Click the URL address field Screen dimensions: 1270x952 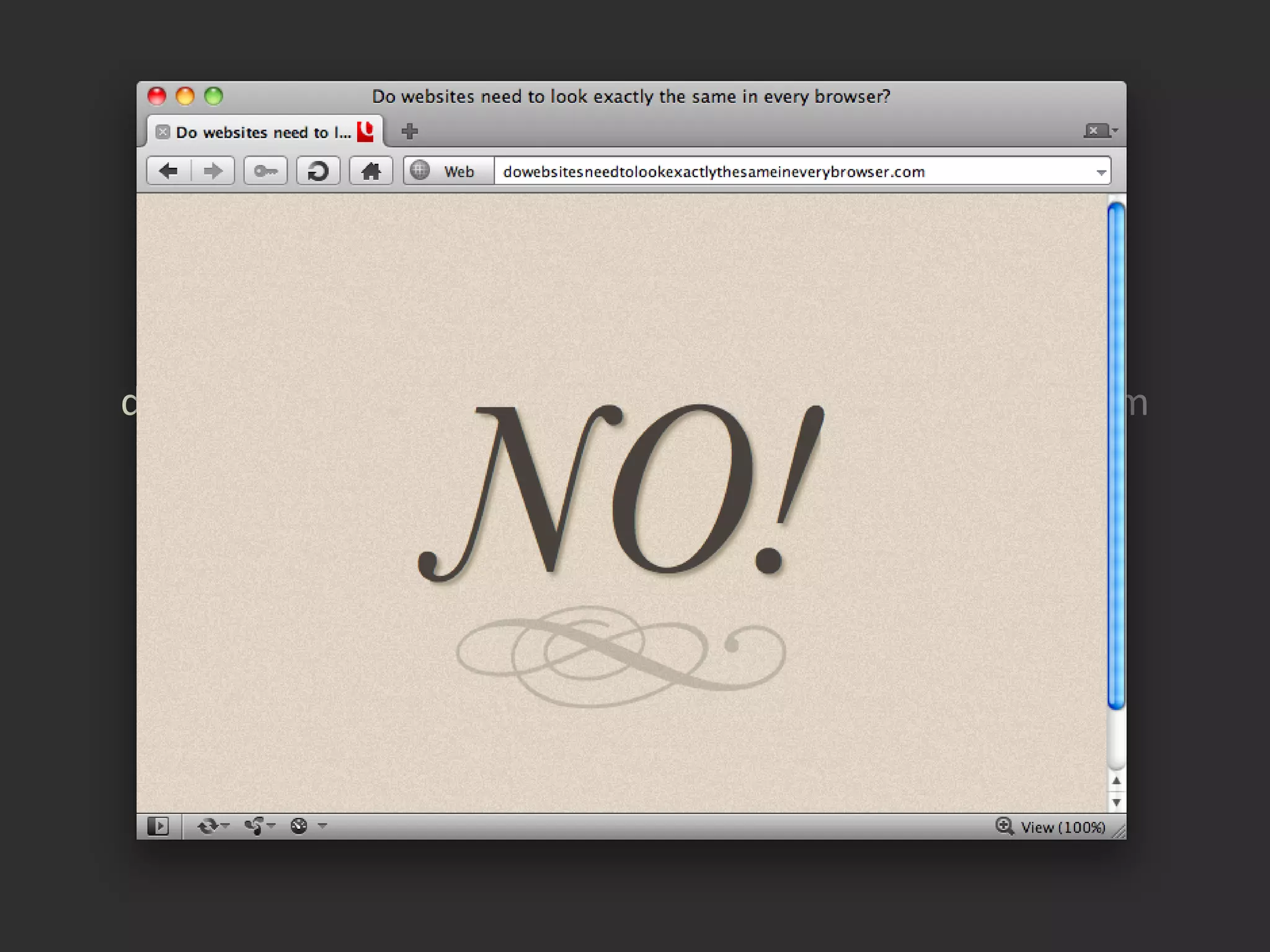tap(713, 172)
